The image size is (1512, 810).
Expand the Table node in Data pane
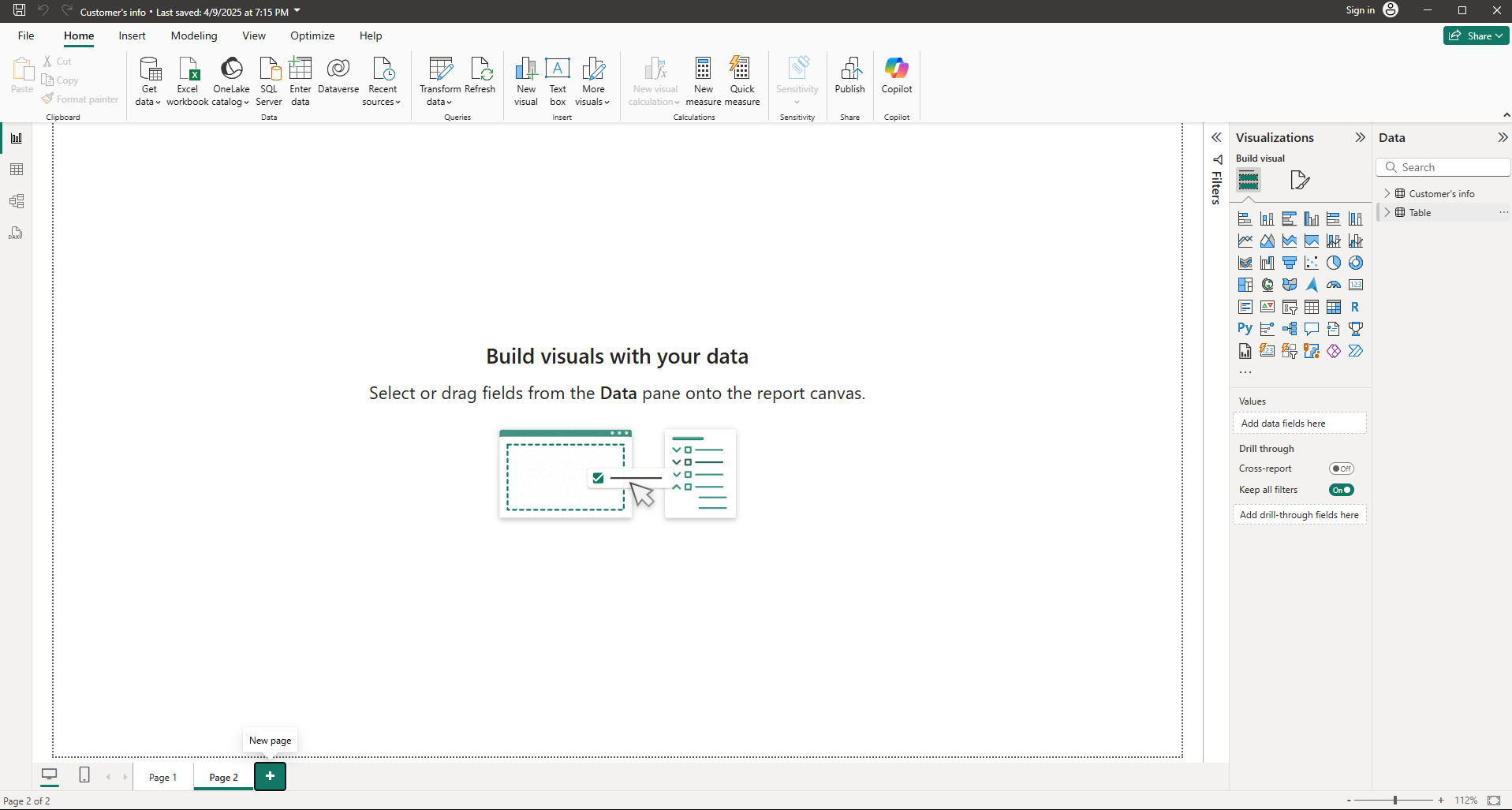(x=1387, y=212)
